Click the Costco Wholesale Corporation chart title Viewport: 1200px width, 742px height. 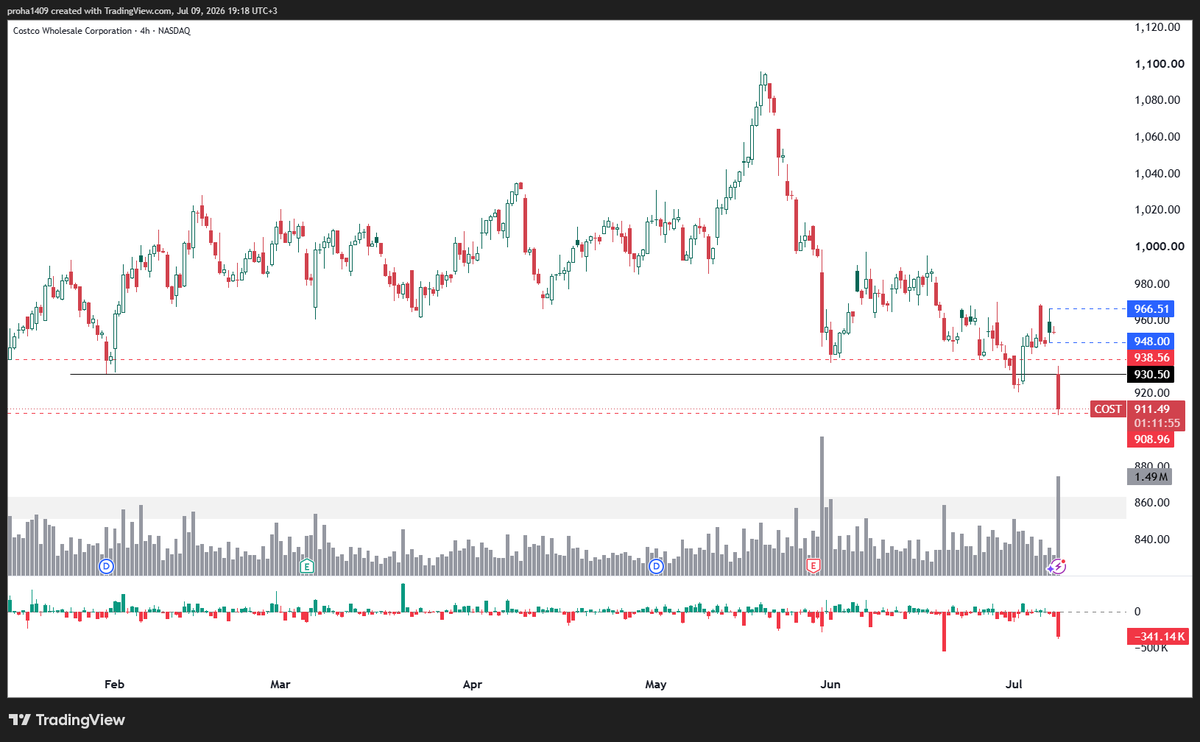coord(70,31)
